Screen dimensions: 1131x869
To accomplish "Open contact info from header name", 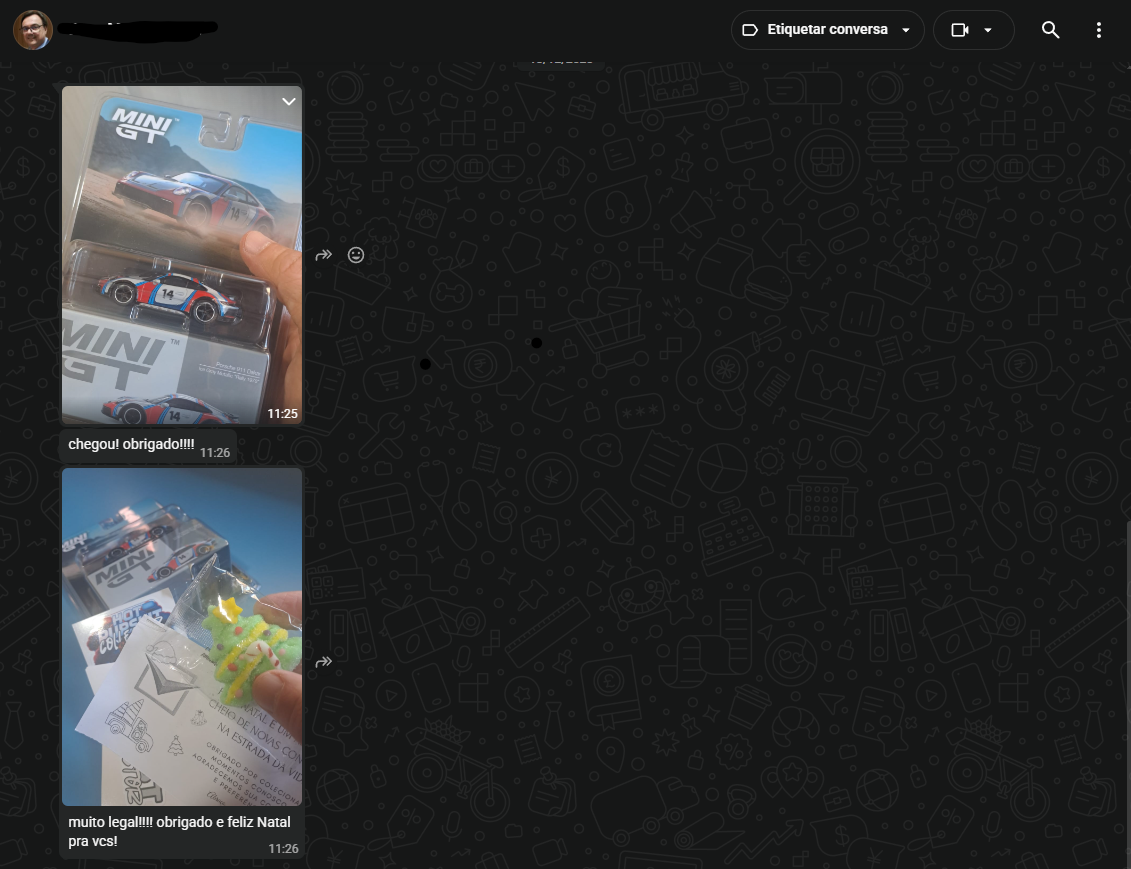I will coord(138,28).
